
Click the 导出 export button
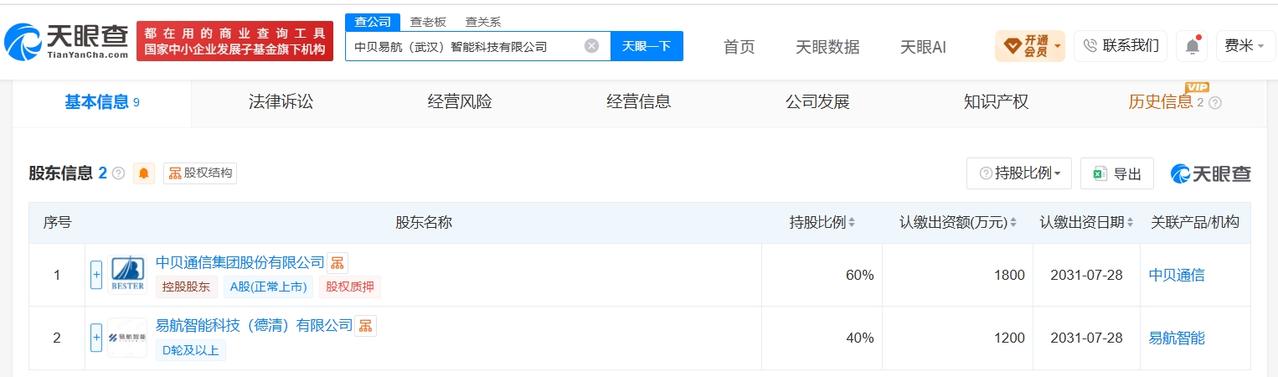(x=1117, y=173)
